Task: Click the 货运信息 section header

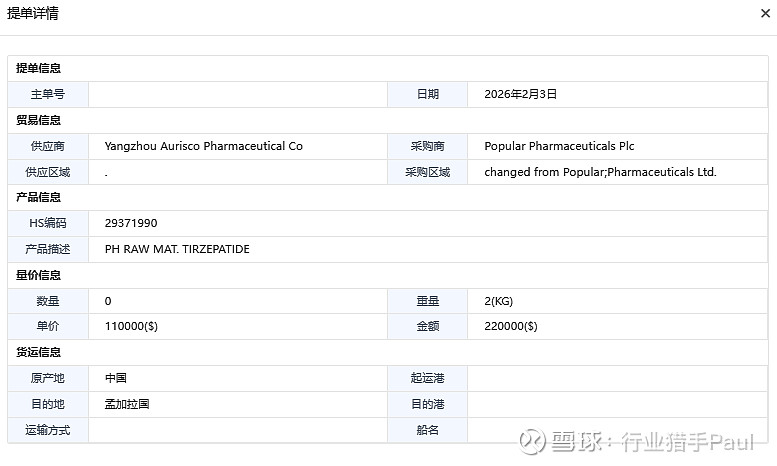Action: (x=38, y=352)
